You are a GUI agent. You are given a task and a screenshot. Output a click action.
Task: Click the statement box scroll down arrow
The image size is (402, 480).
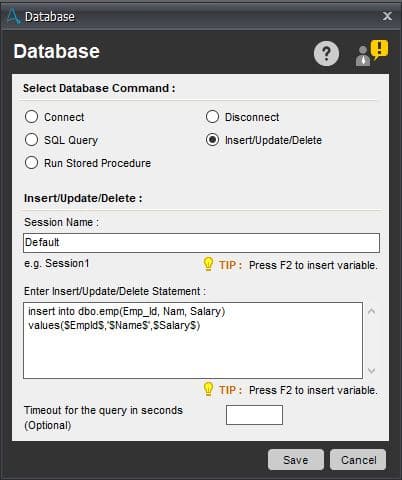pos(371,370)
